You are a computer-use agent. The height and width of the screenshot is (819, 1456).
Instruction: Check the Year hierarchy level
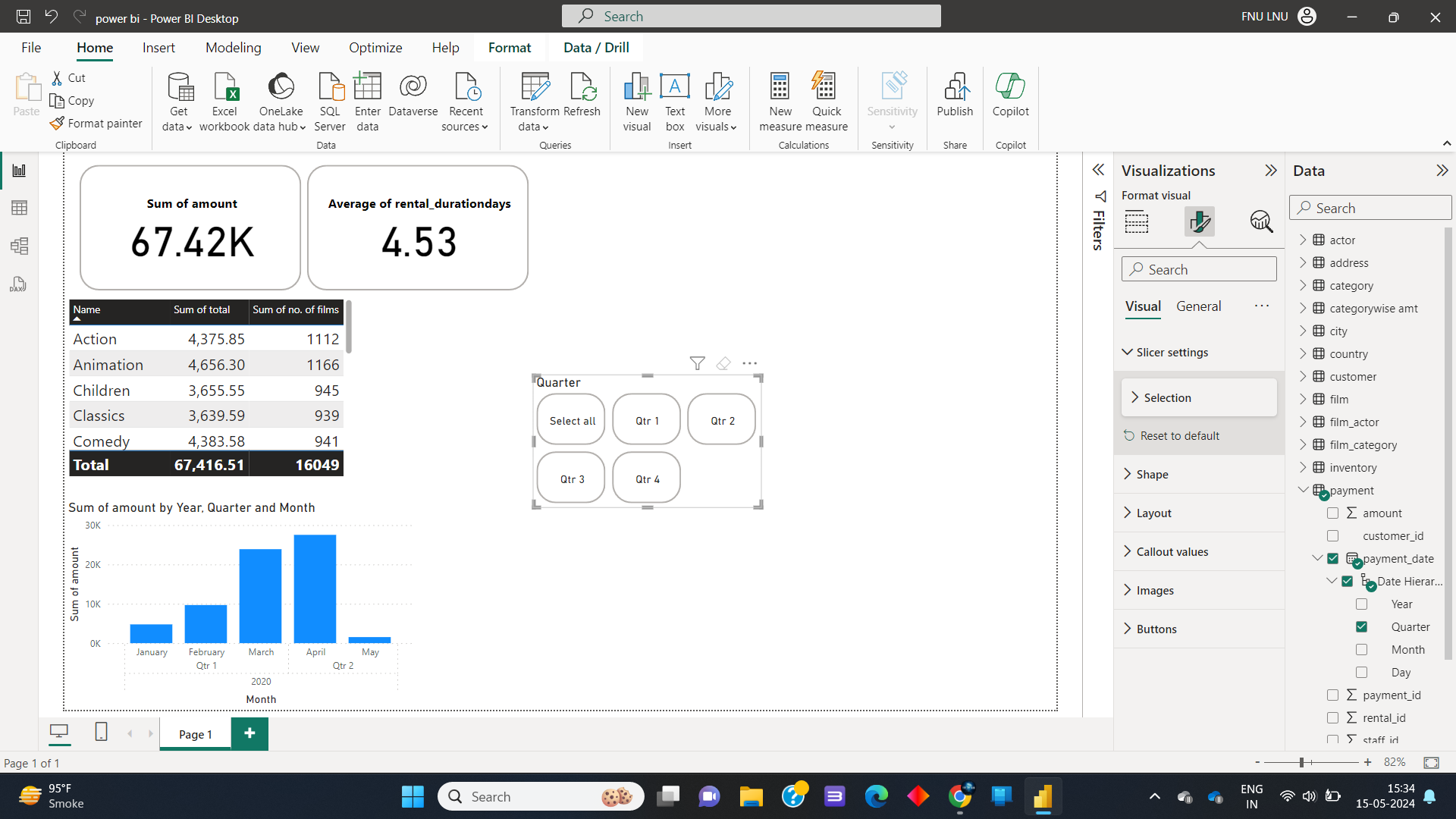pos(1361,604)
